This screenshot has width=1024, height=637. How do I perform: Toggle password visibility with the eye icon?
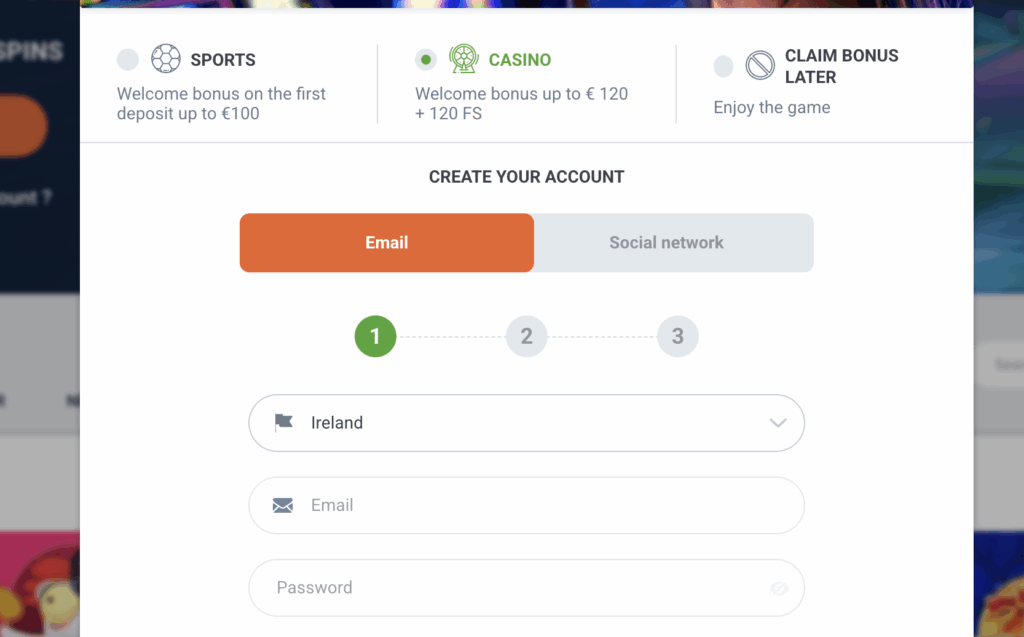tap(779, 588)
